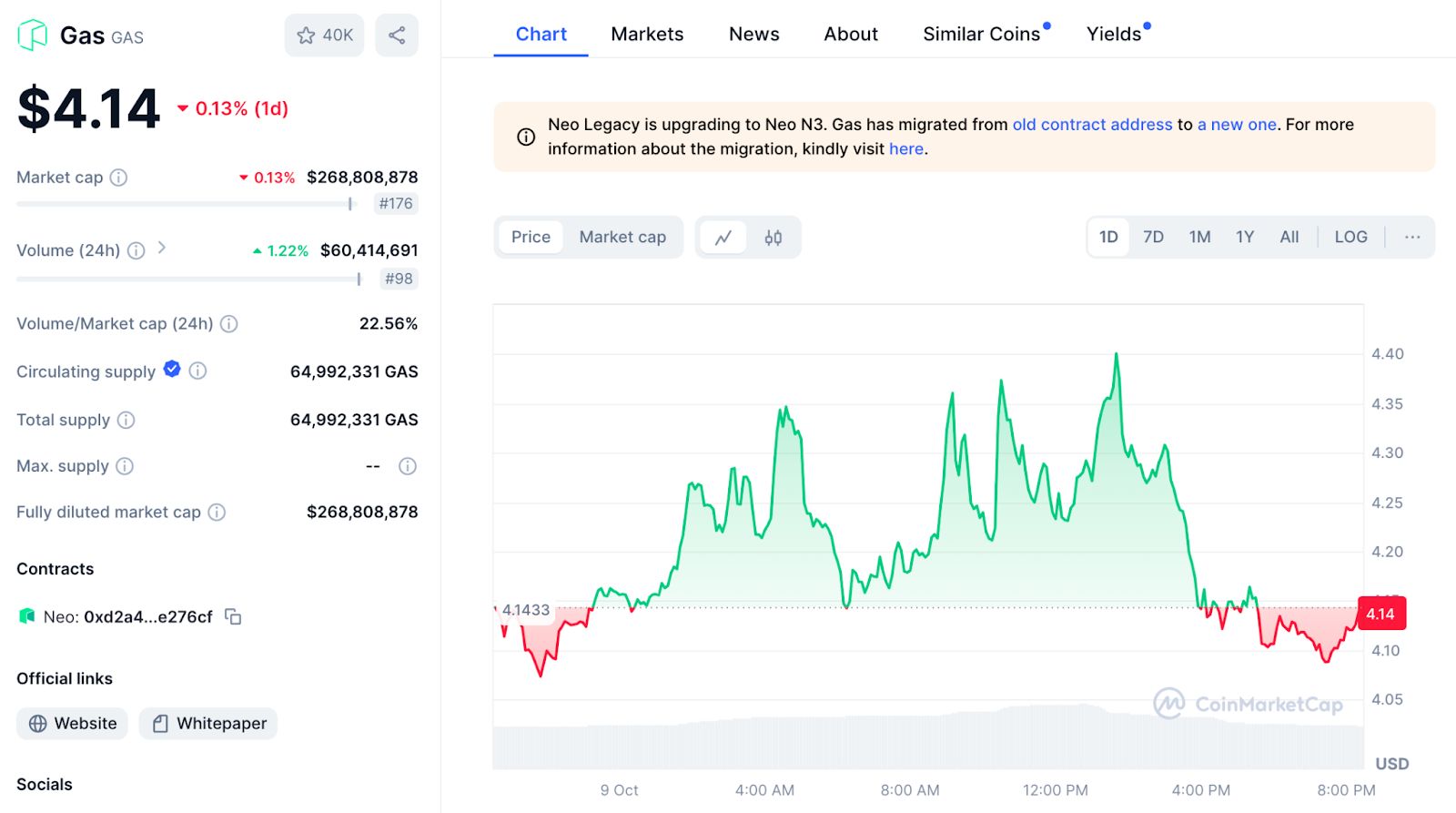Copy the Neo contract address

click(x=233, y=617)
